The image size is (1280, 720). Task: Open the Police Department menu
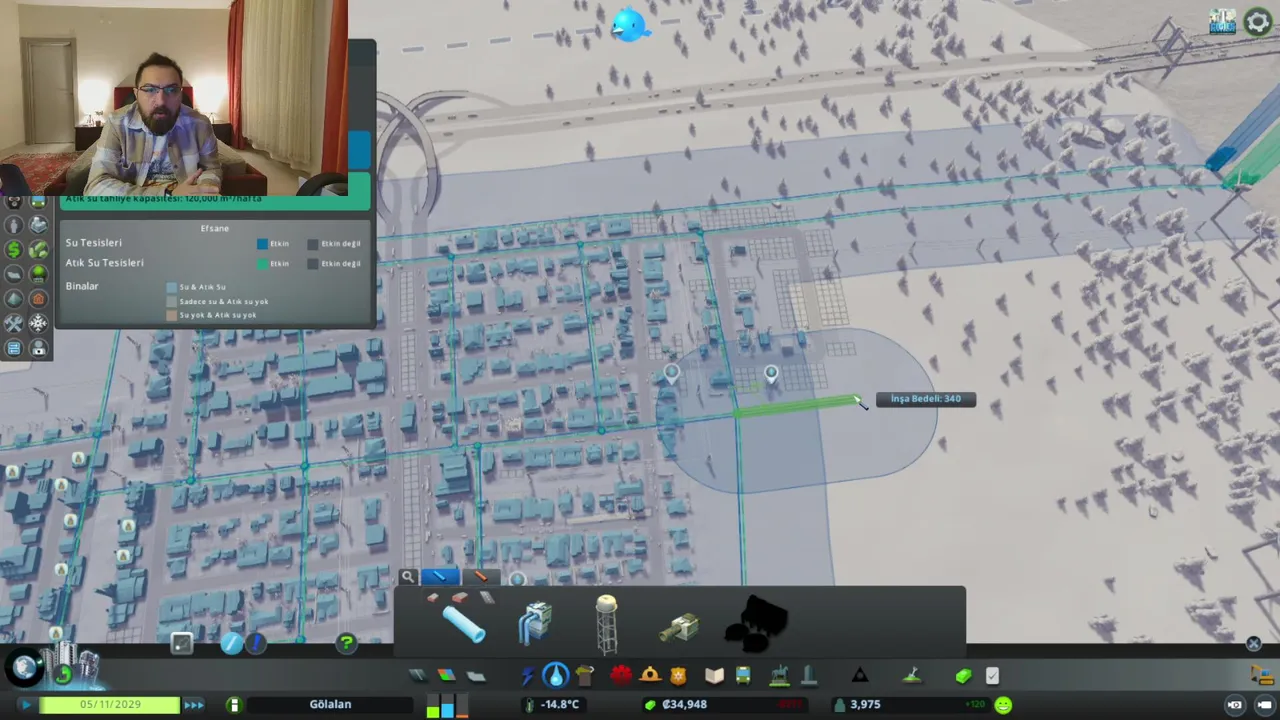[679, 675]
